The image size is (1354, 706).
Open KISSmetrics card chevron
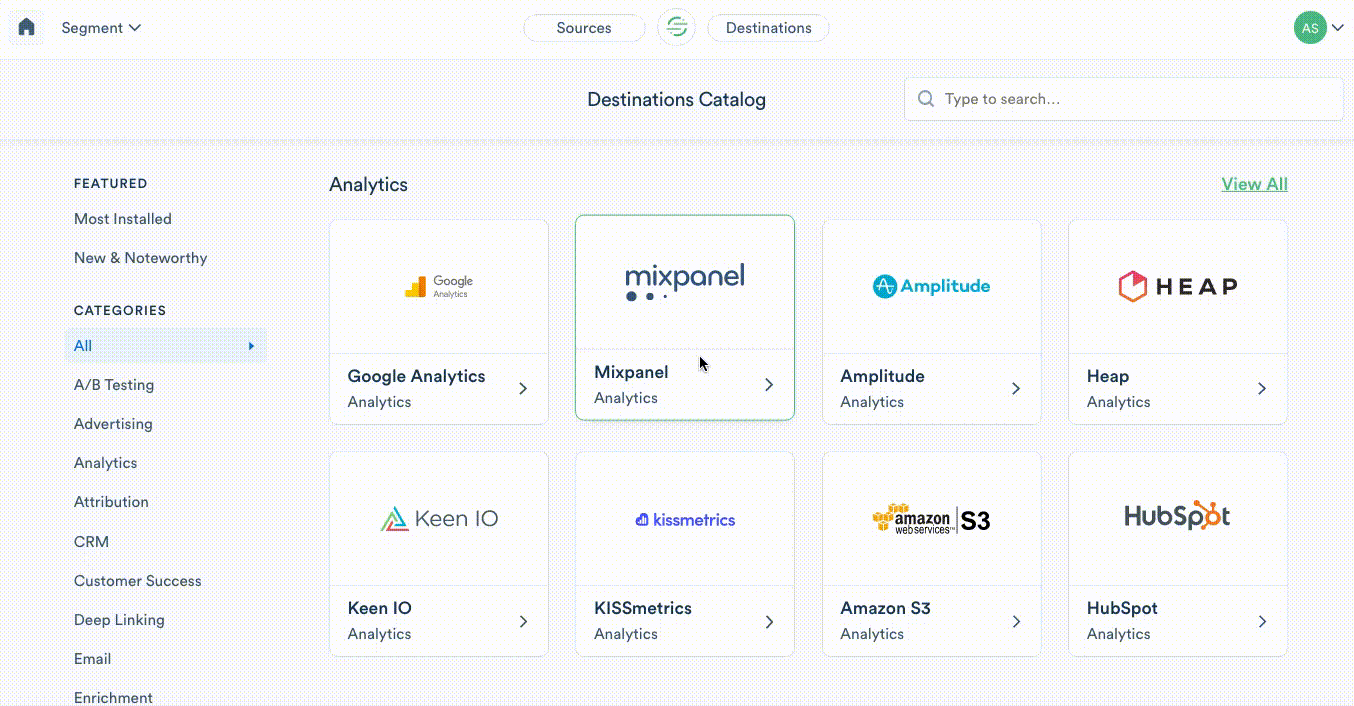click(769, 621)
